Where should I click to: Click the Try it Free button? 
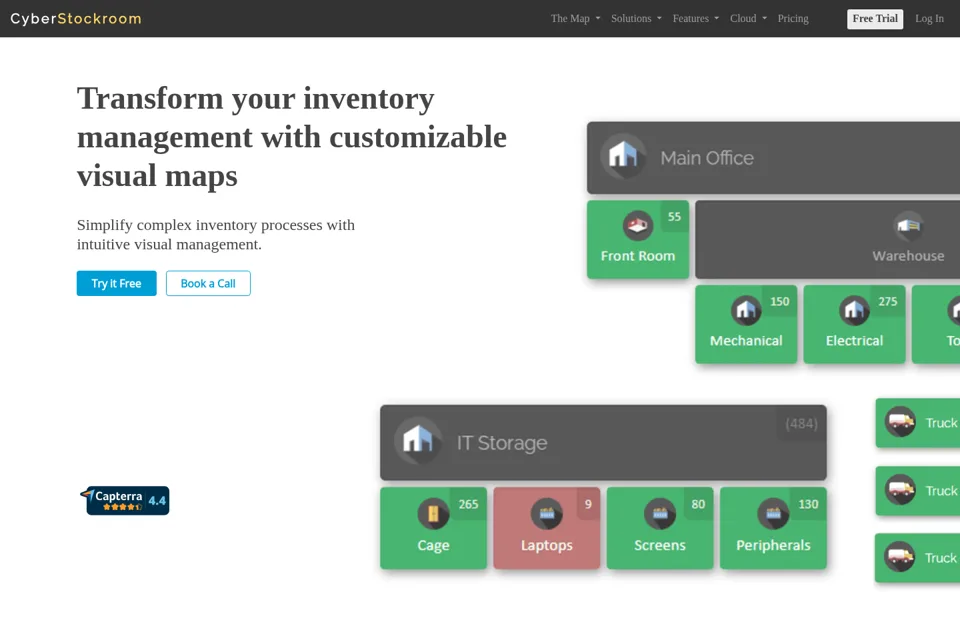point(116,283)
